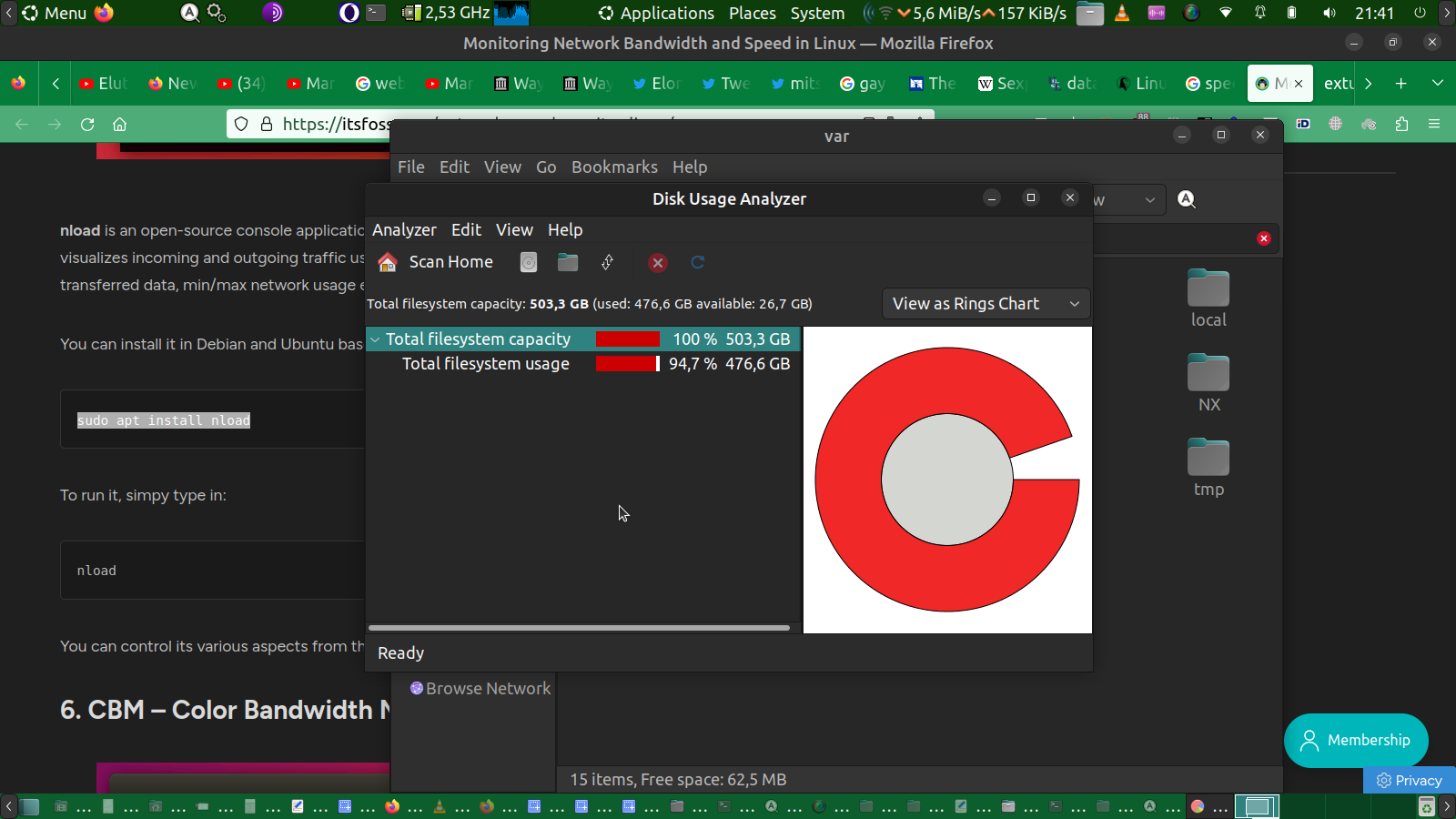The height and width of the screenshot is (819, 1456).
Task: Select the Total filesystem usage row
Action: 486,364
